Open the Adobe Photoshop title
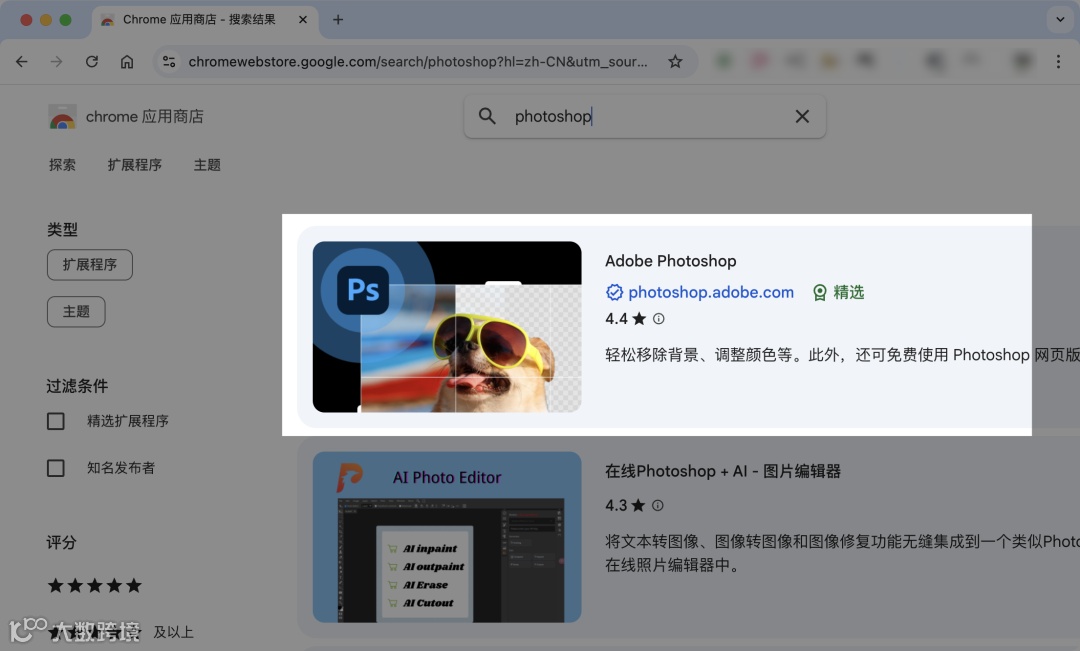The width and height of the screenshot is (1080, 651). pos(670,261)
